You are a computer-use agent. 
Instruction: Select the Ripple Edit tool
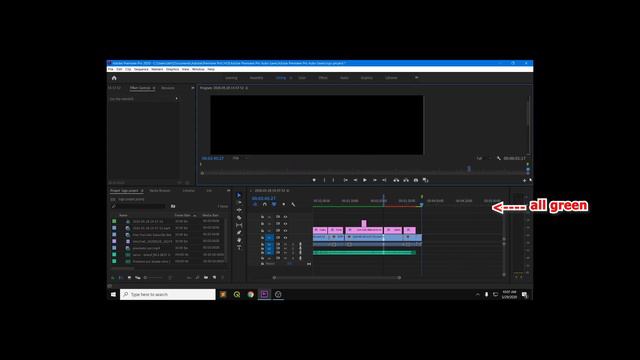[x=239, y=210]
